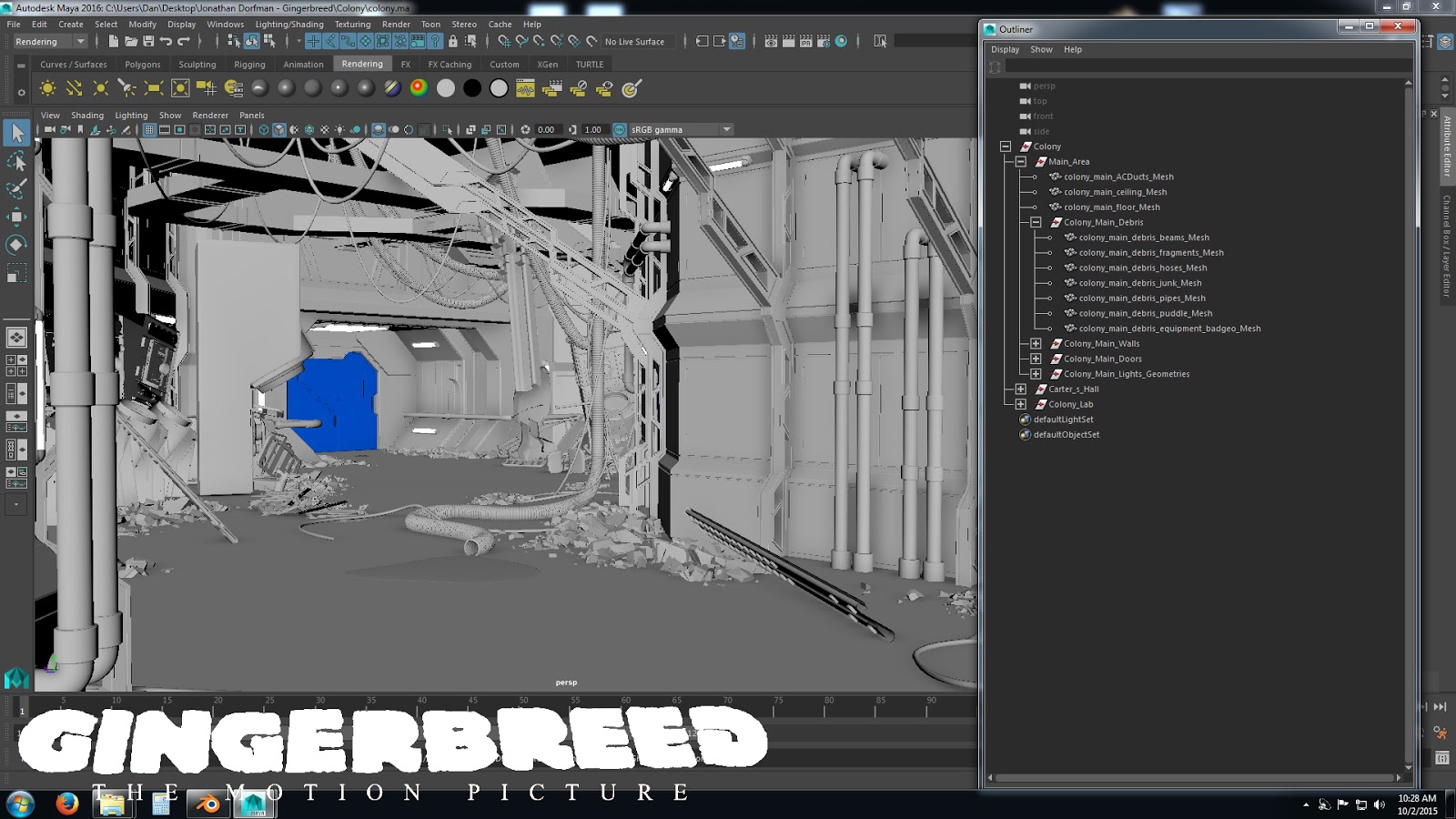This screenshot has width=1456, height=819.
Task: Toggle the film gate in viewport toolbar
Action: click(165, 129)
